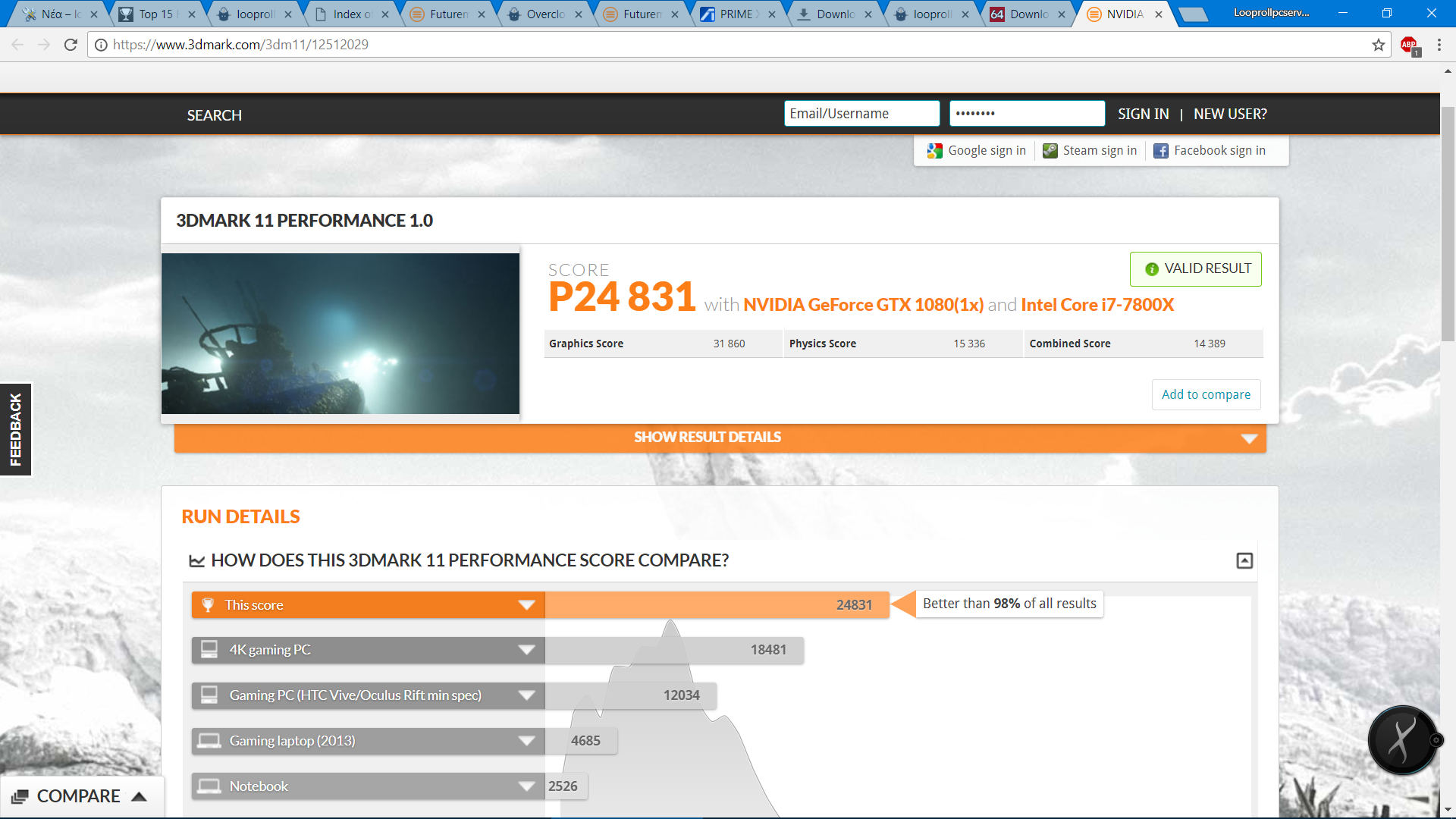Expand SHOW RESULT DETAILS bar
The image size is (1456, 819).
(x=720, y=438)
